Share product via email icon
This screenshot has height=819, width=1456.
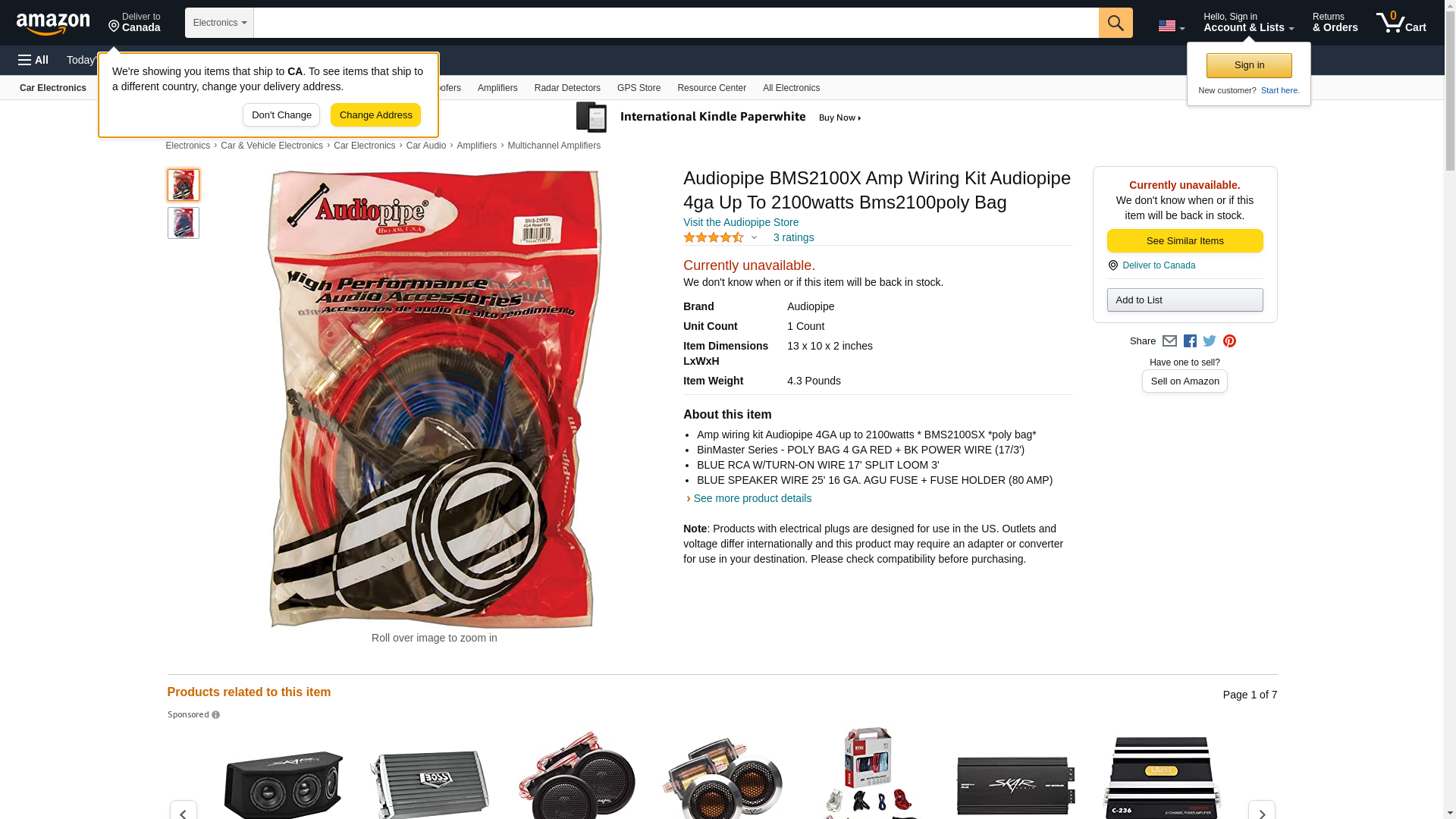(1169, 341)
